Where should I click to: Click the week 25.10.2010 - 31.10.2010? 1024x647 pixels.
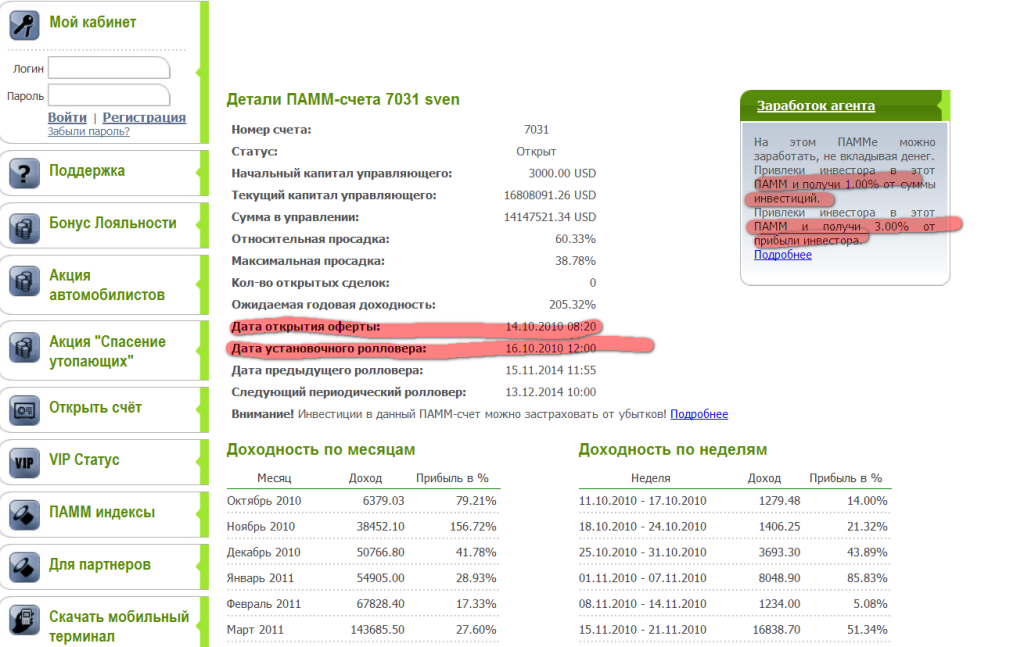point(643,552)
